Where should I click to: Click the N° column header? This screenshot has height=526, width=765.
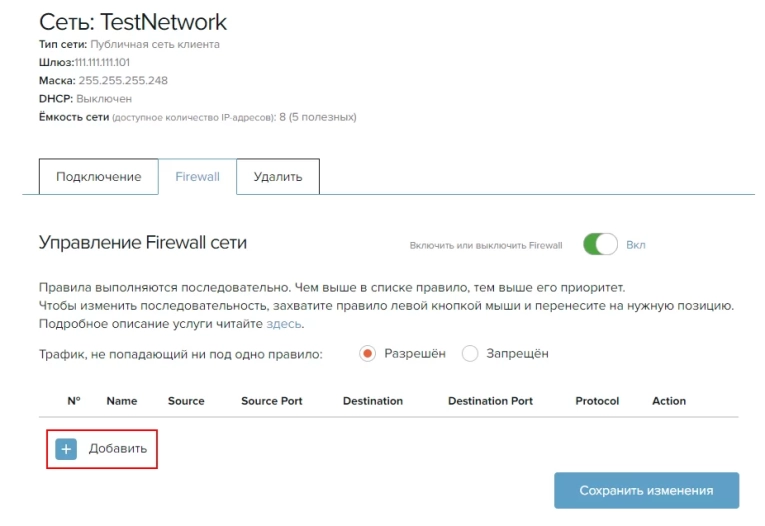(74, 401)
